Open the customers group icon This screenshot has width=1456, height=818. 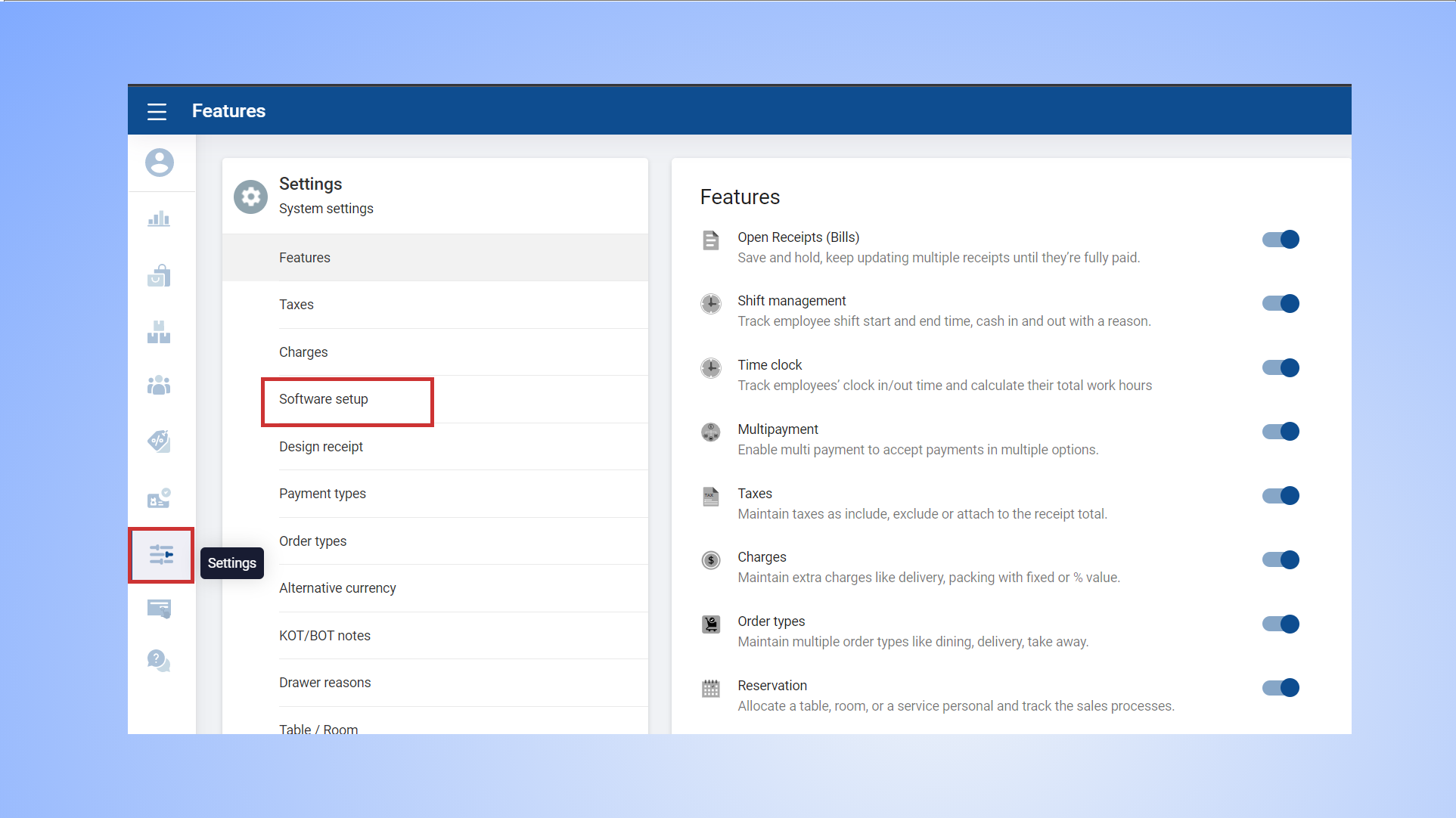159,386
